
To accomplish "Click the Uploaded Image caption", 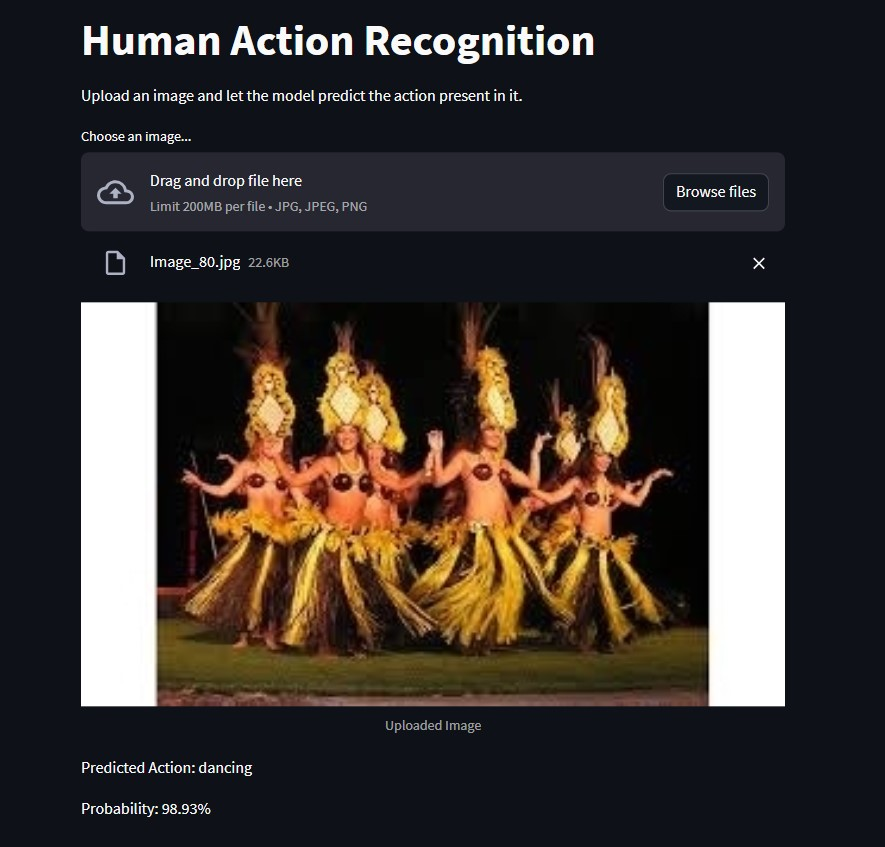I will (x=433, y=725).
